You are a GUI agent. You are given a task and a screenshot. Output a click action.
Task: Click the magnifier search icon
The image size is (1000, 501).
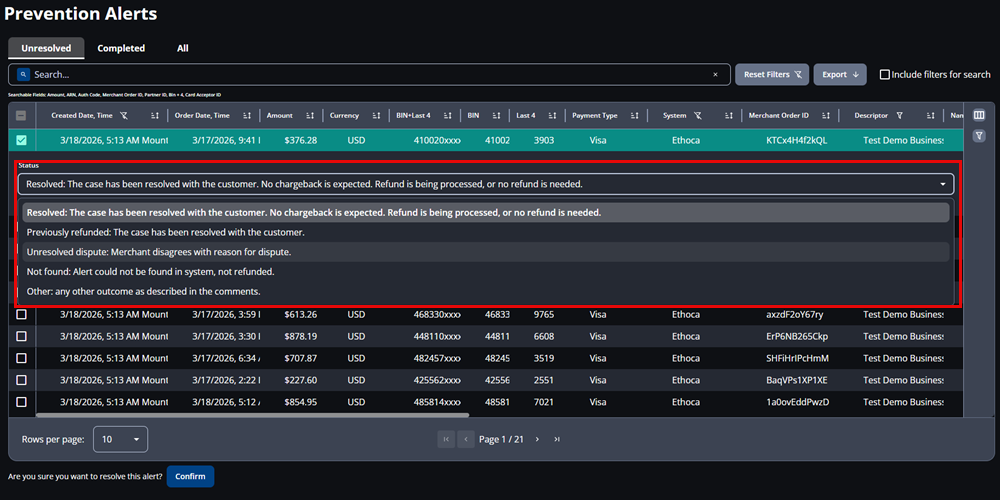[x=23, y=75]
